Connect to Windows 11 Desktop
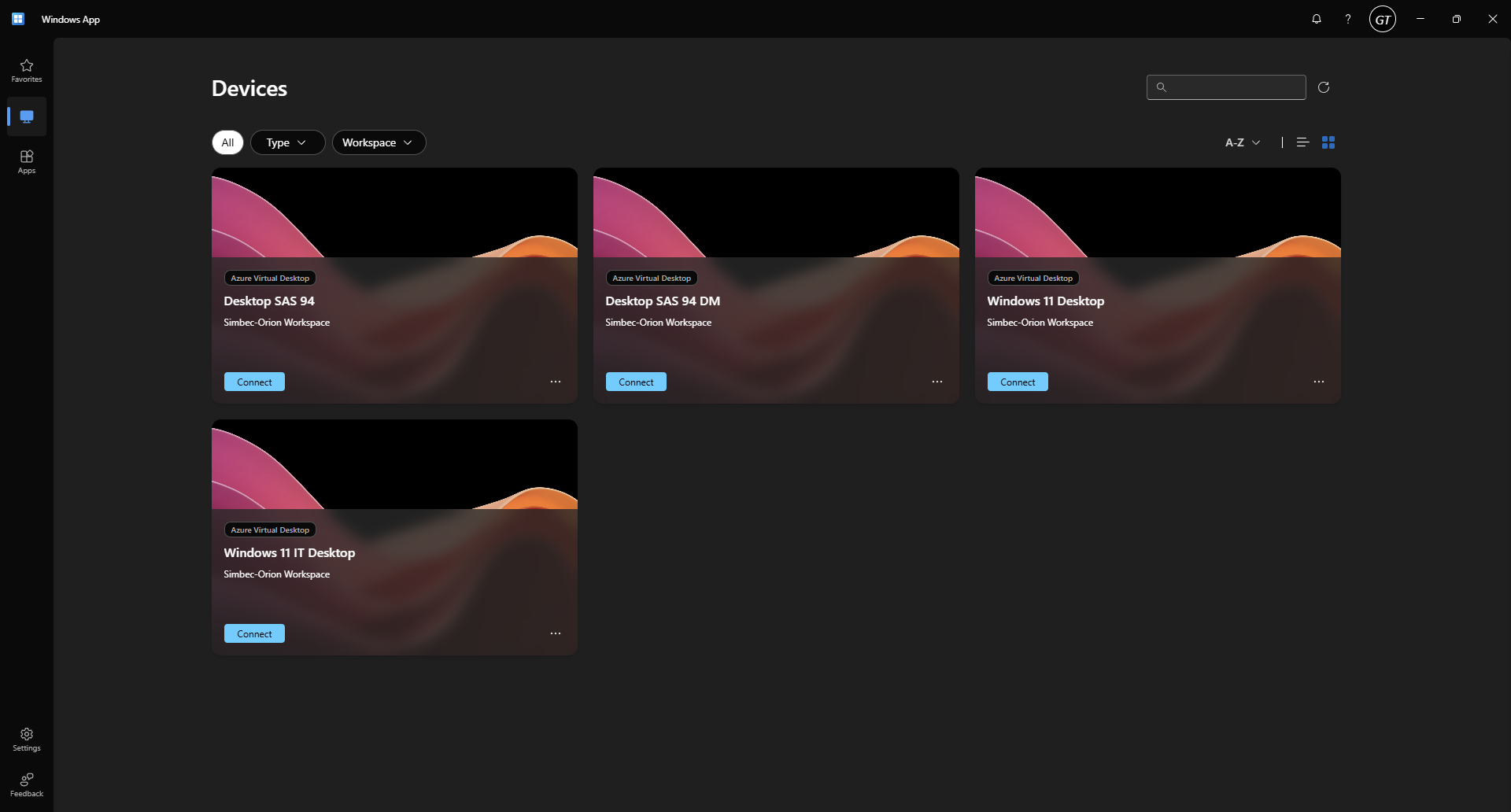1511x812 pixels. click(x=1018, y=382)
